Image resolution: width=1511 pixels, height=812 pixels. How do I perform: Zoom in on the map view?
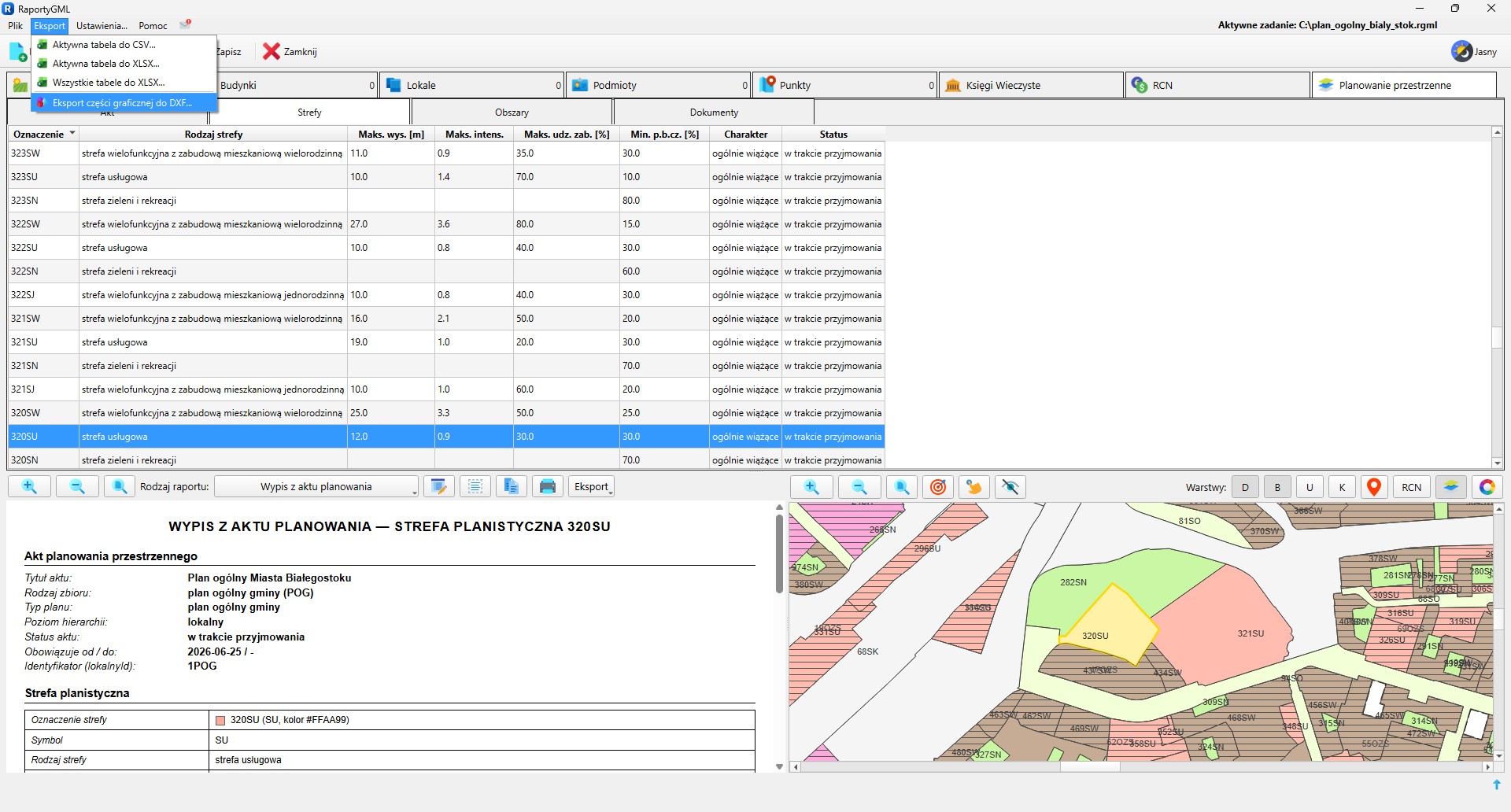pos(811,487)
